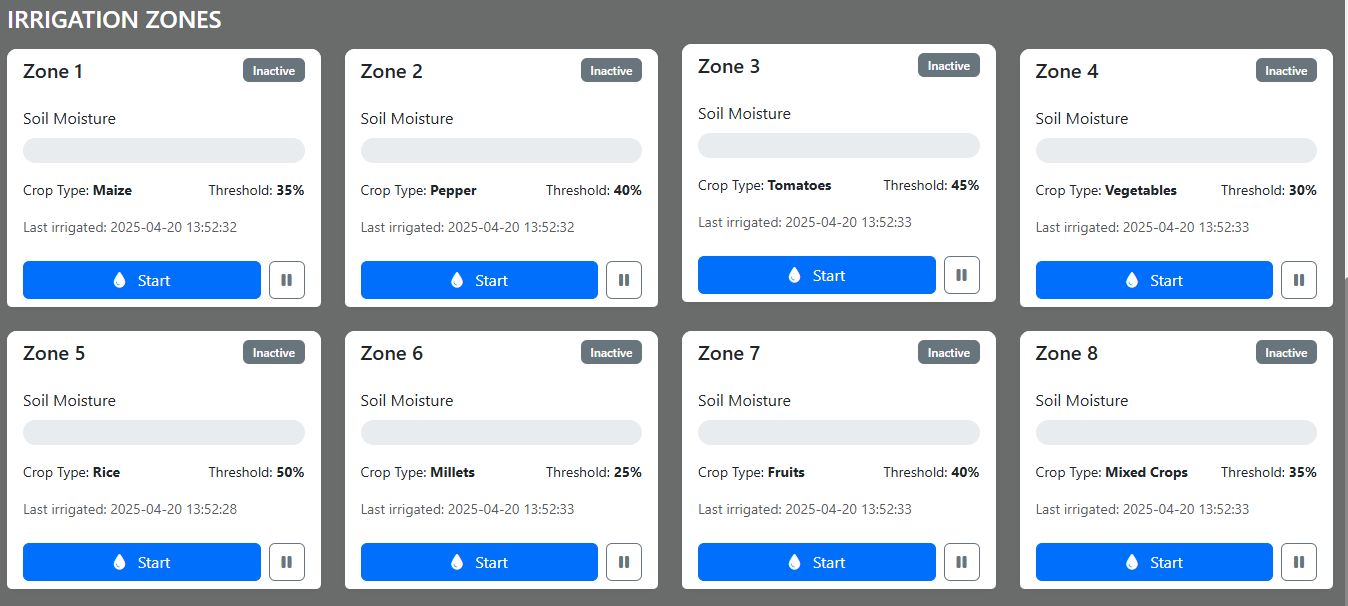The image size is (1348, 606).
Task: Start the Vegetables zone irrigation
Action: (1154, 280)
